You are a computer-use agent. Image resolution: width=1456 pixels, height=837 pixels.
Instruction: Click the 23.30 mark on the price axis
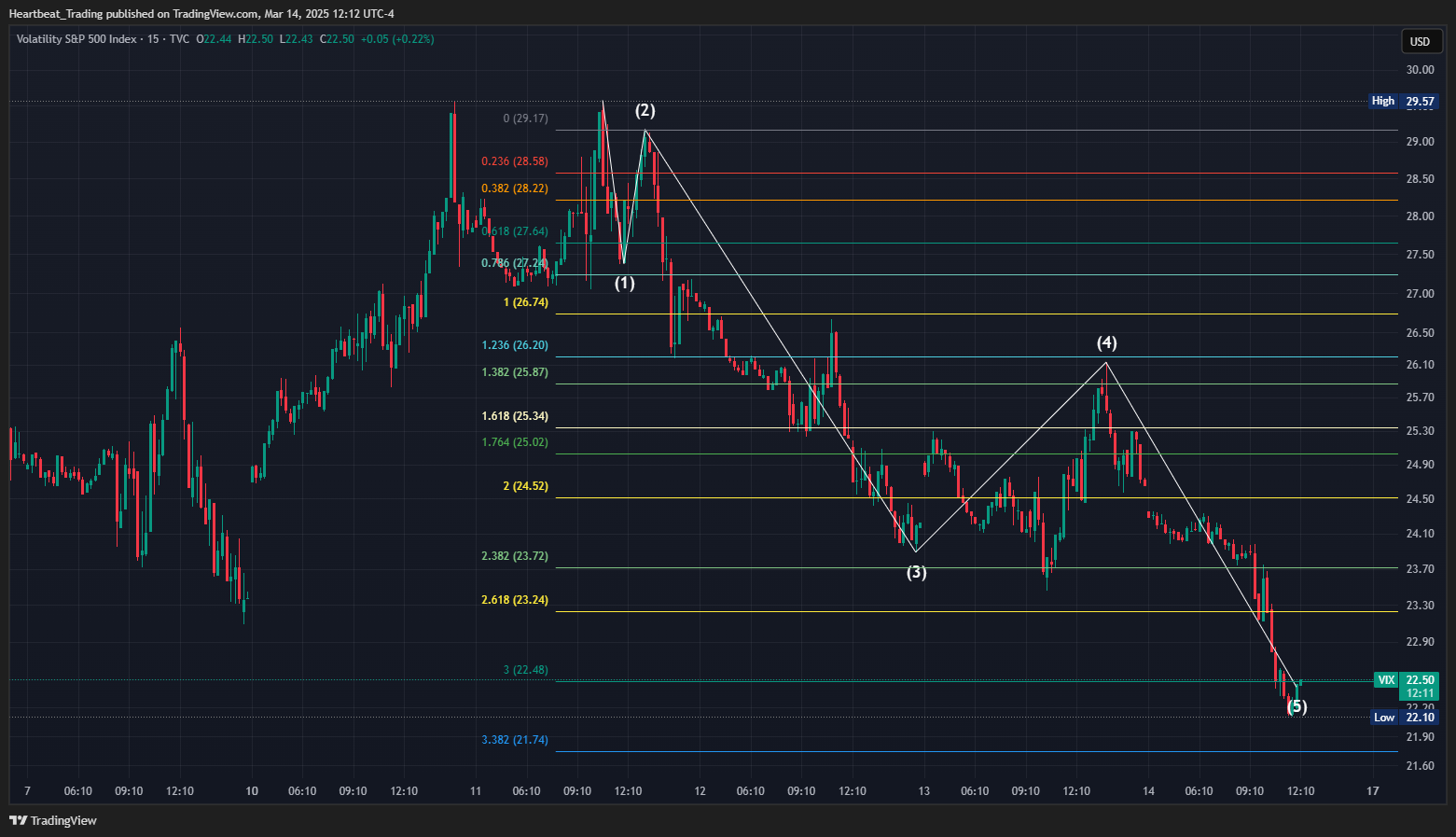(x=1420, y=606)
